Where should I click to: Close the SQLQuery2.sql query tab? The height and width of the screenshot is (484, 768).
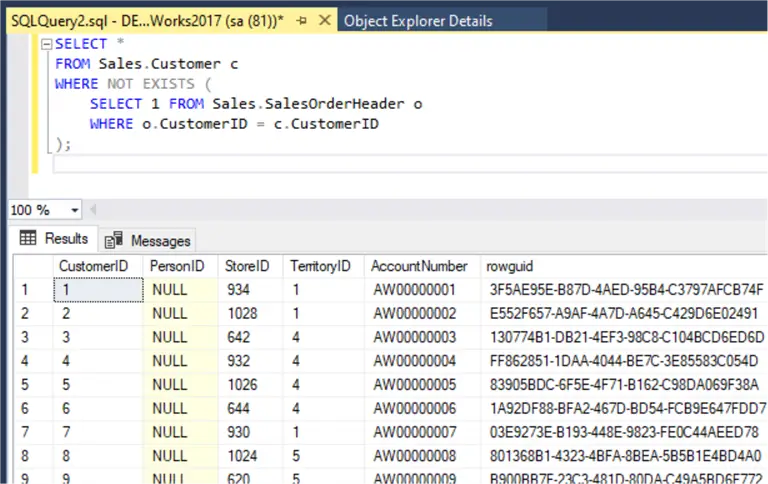pyautogui.click(x=323, y=20)
